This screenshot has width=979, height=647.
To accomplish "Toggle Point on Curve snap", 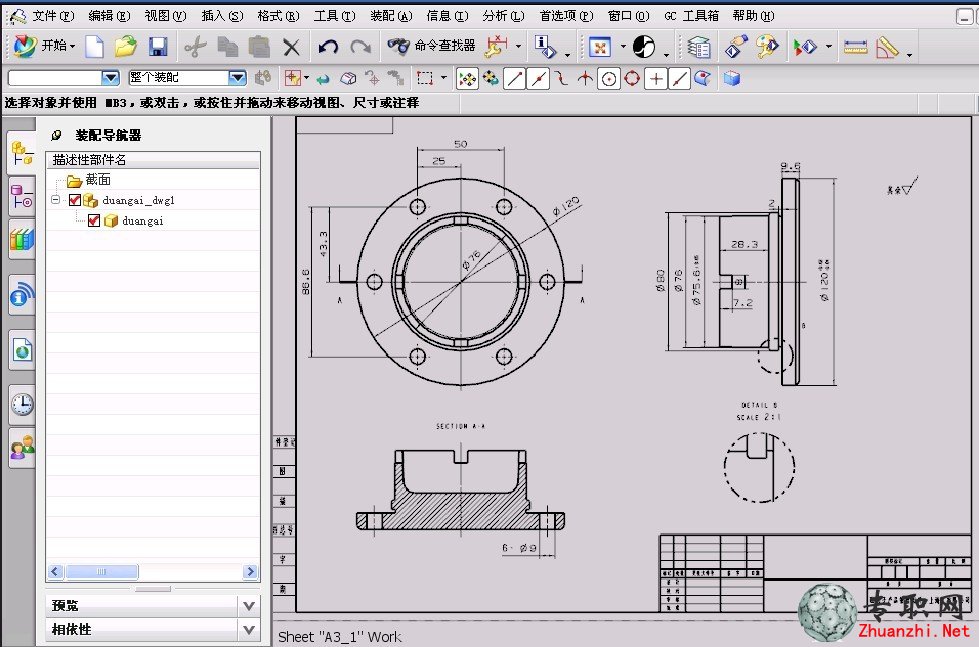I will (679, 79).
